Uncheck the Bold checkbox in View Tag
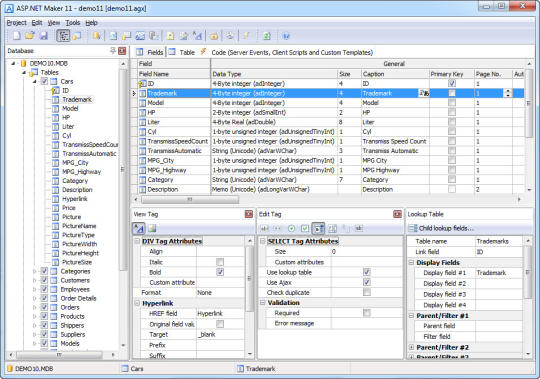The height and width of the screenshot is (379, 540). pyautogui.click(x=220, y=272)
